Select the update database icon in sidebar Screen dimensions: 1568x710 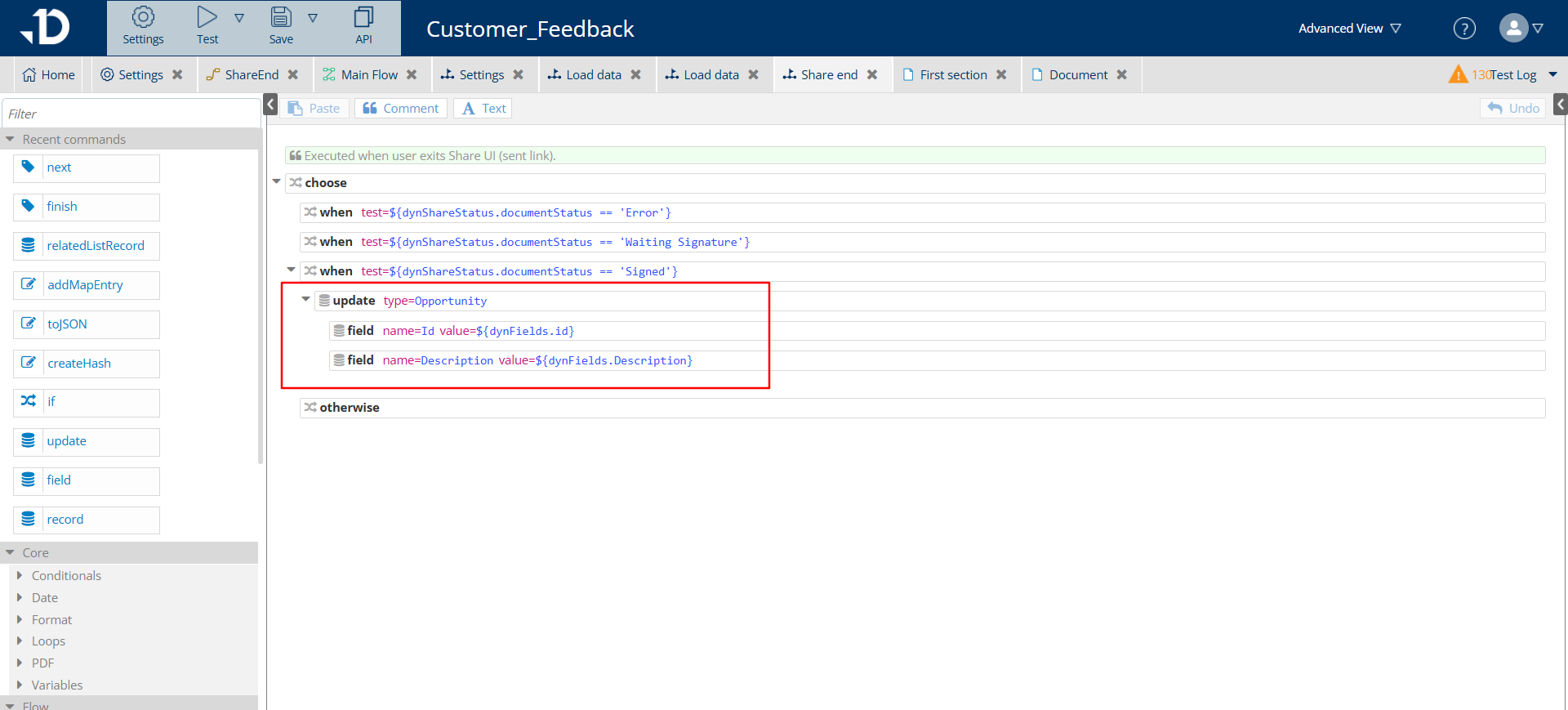28,440
